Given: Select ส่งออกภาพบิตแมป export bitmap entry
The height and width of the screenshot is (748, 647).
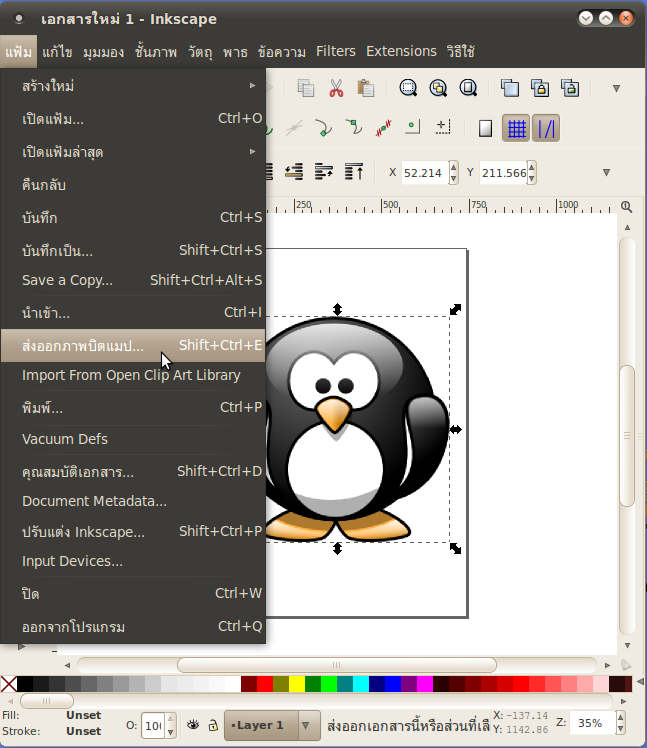Looking at the screenshot, I should [x=133, y=345].
